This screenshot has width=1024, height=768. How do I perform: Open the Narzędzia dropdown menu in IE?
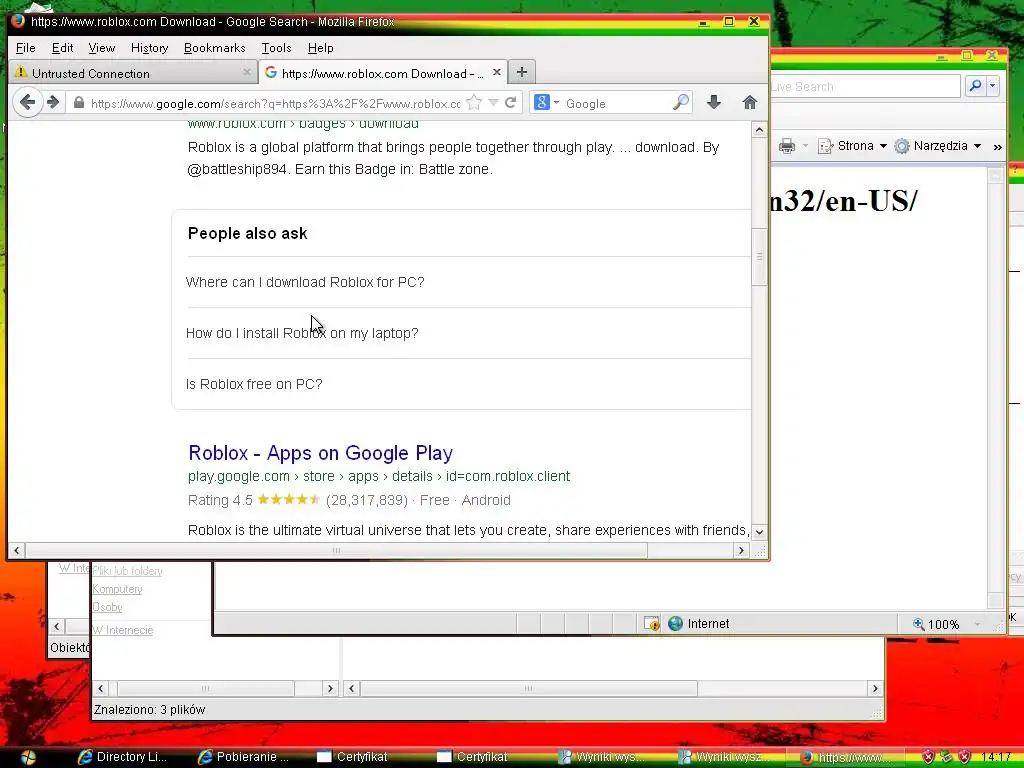(977, 146)
